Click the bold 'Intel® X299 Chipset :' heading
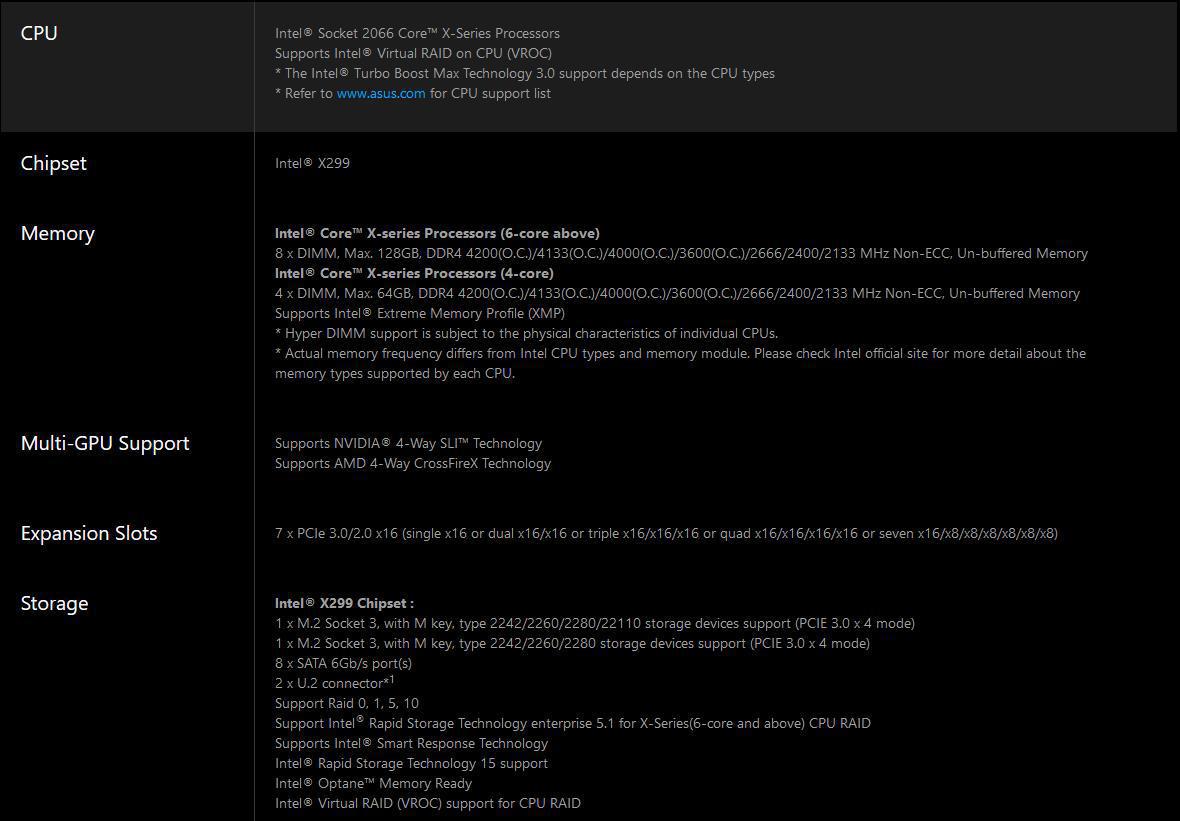Screen dimensions: 1180x821 tap(344, 604)
